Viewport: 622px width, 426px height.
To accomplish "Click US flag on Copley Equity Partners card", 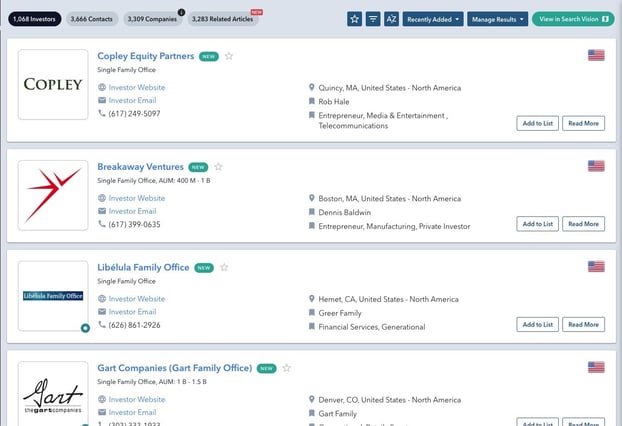I will (x=596, y=55).
